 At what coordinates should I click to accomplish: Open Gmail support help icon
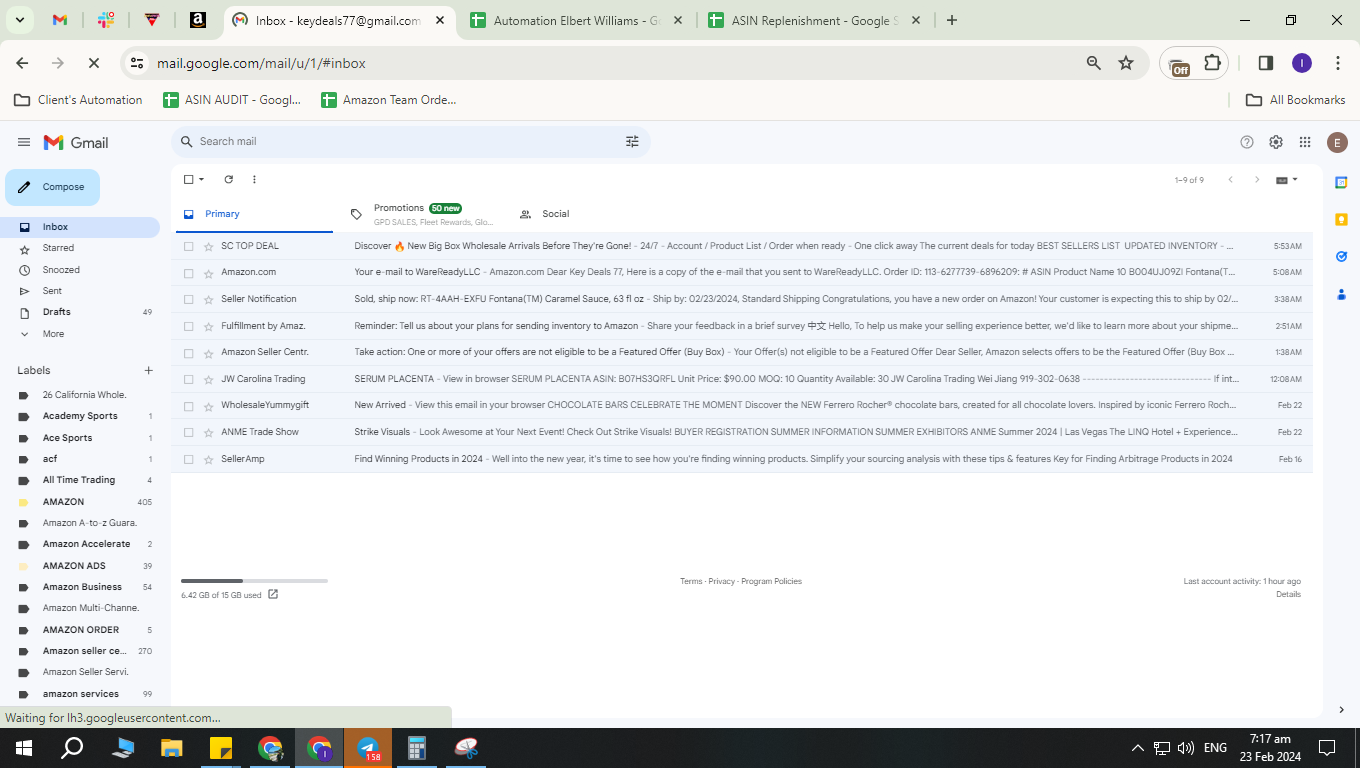[1247, 142]
